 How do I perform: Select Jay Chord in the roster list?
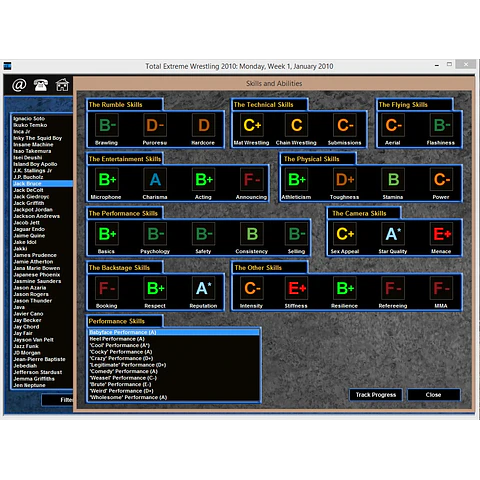[x=42, y=327]
